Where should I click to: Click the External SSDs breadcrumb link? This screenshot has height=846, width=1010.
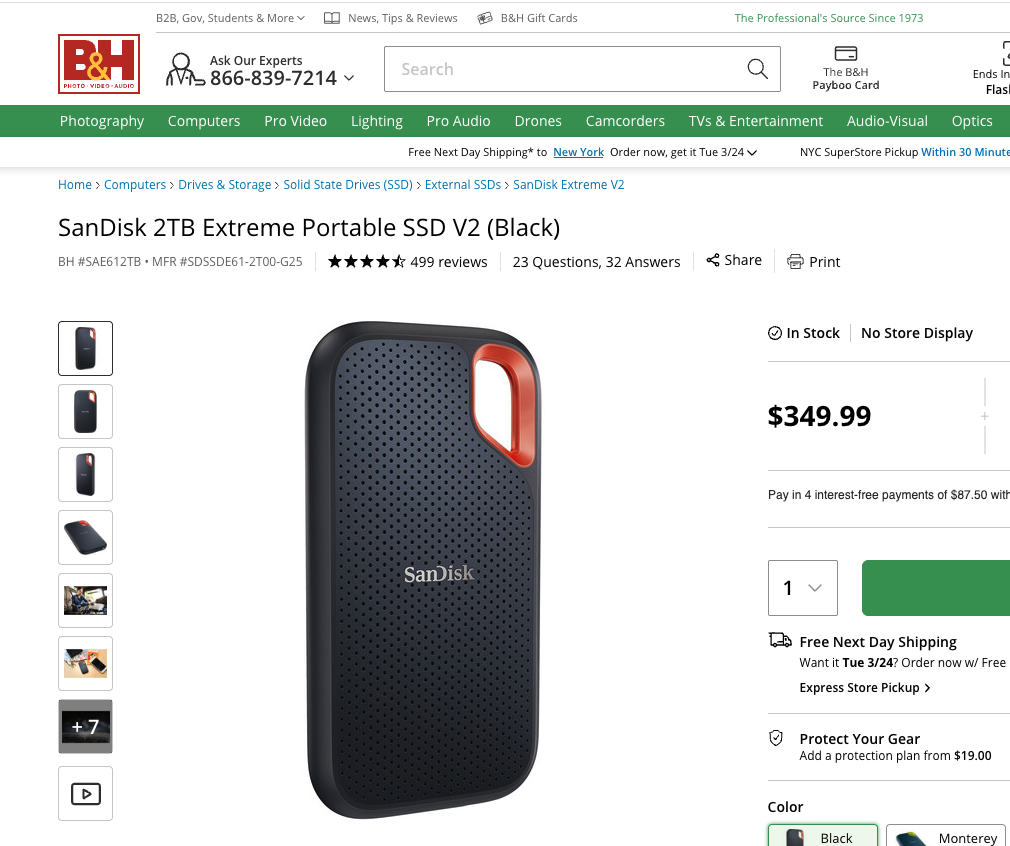pos(463,185)
